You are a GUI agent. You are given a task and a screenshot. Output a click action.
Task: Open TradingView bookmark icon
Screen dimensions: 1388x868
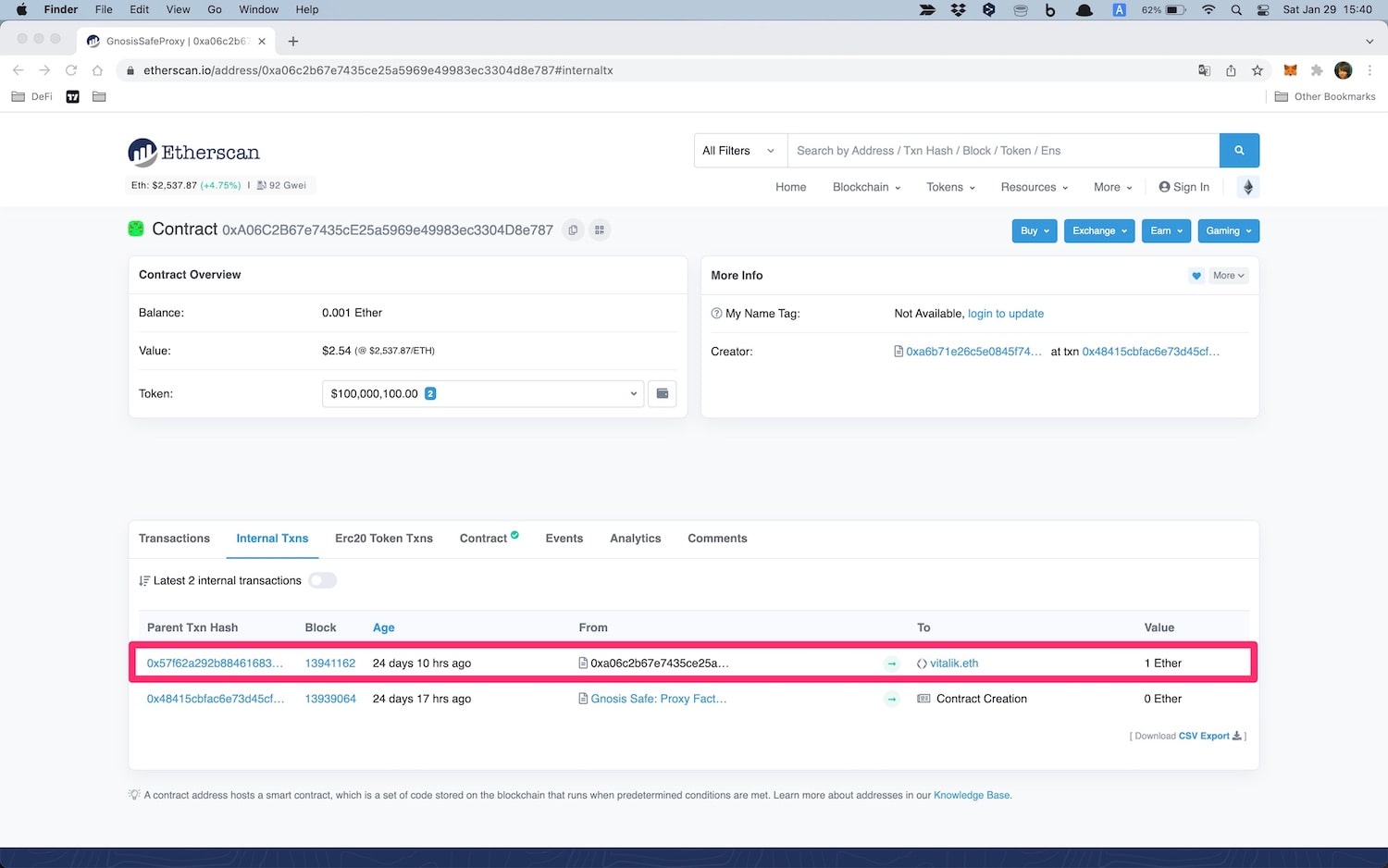(73, 96)
